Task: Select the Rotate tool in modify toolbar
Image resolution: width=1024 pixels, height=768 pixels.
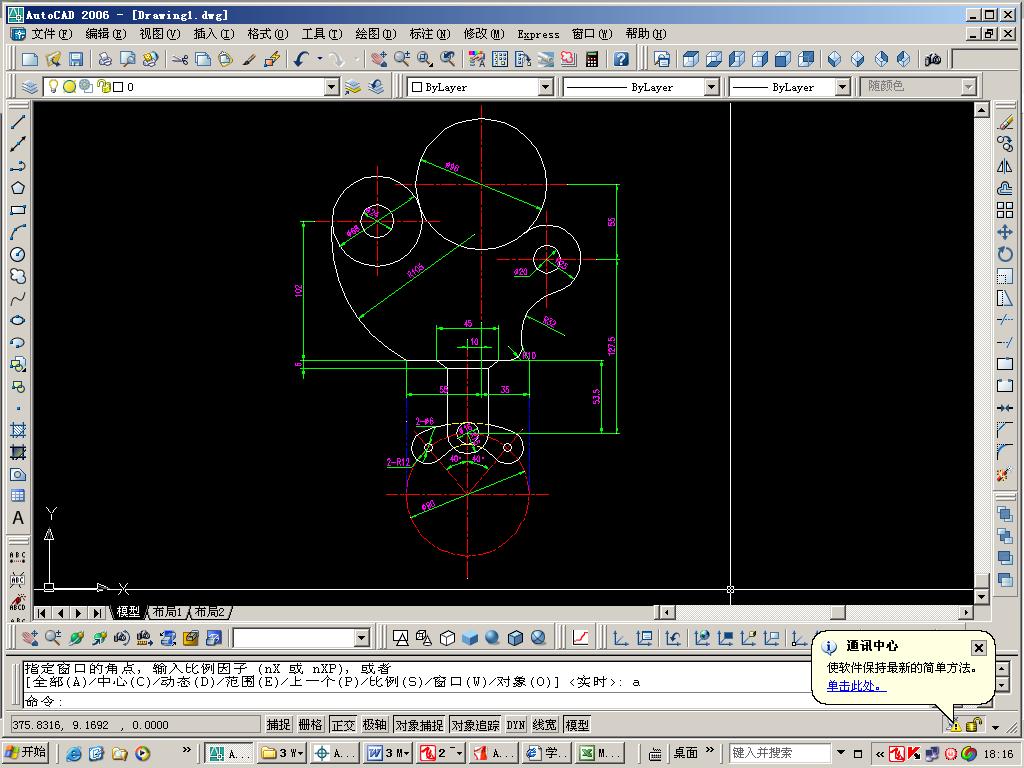Action: [1005, 254]
